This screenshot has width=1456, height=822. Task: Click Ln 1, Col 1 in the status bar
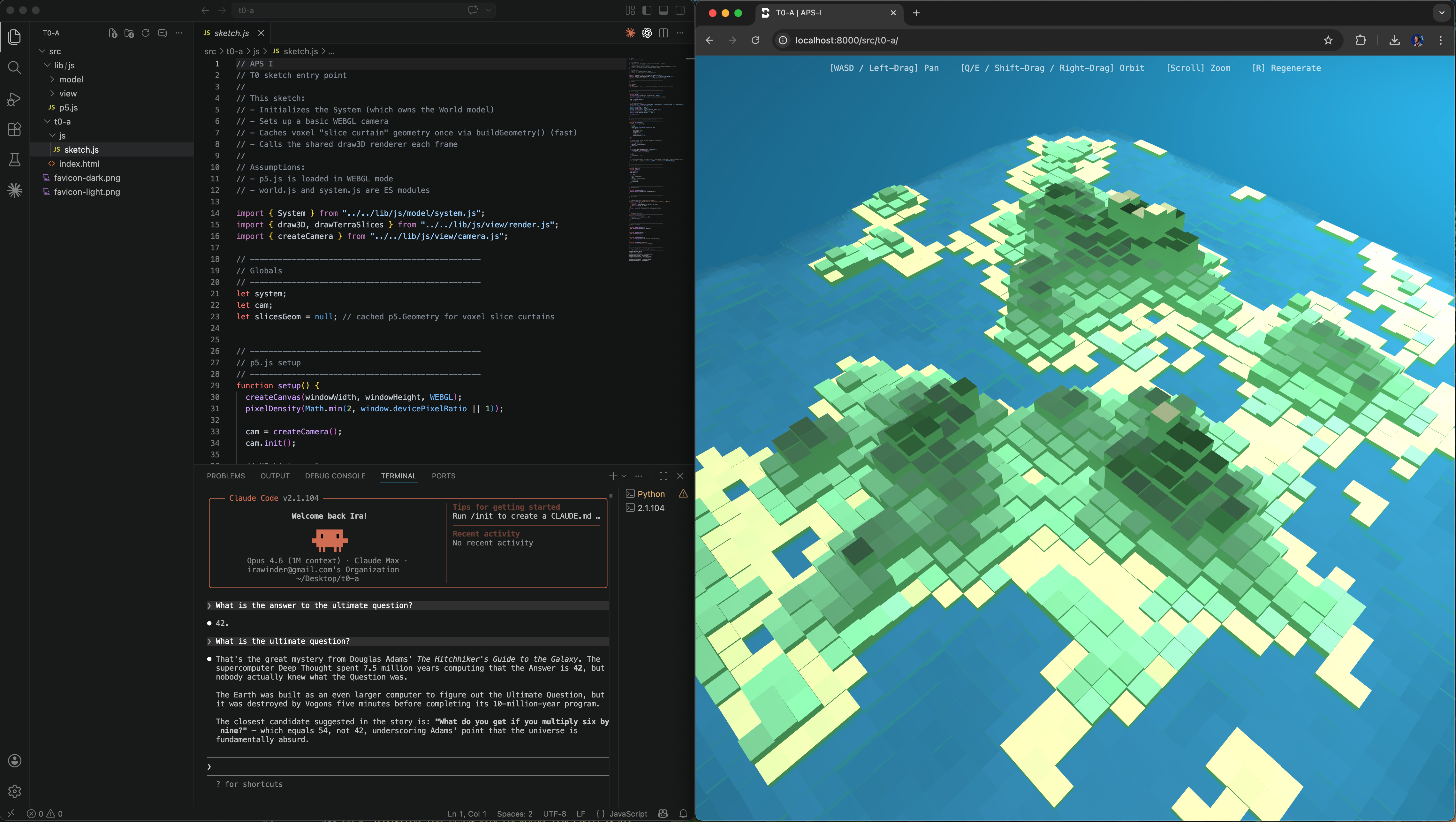pos(467,814)
